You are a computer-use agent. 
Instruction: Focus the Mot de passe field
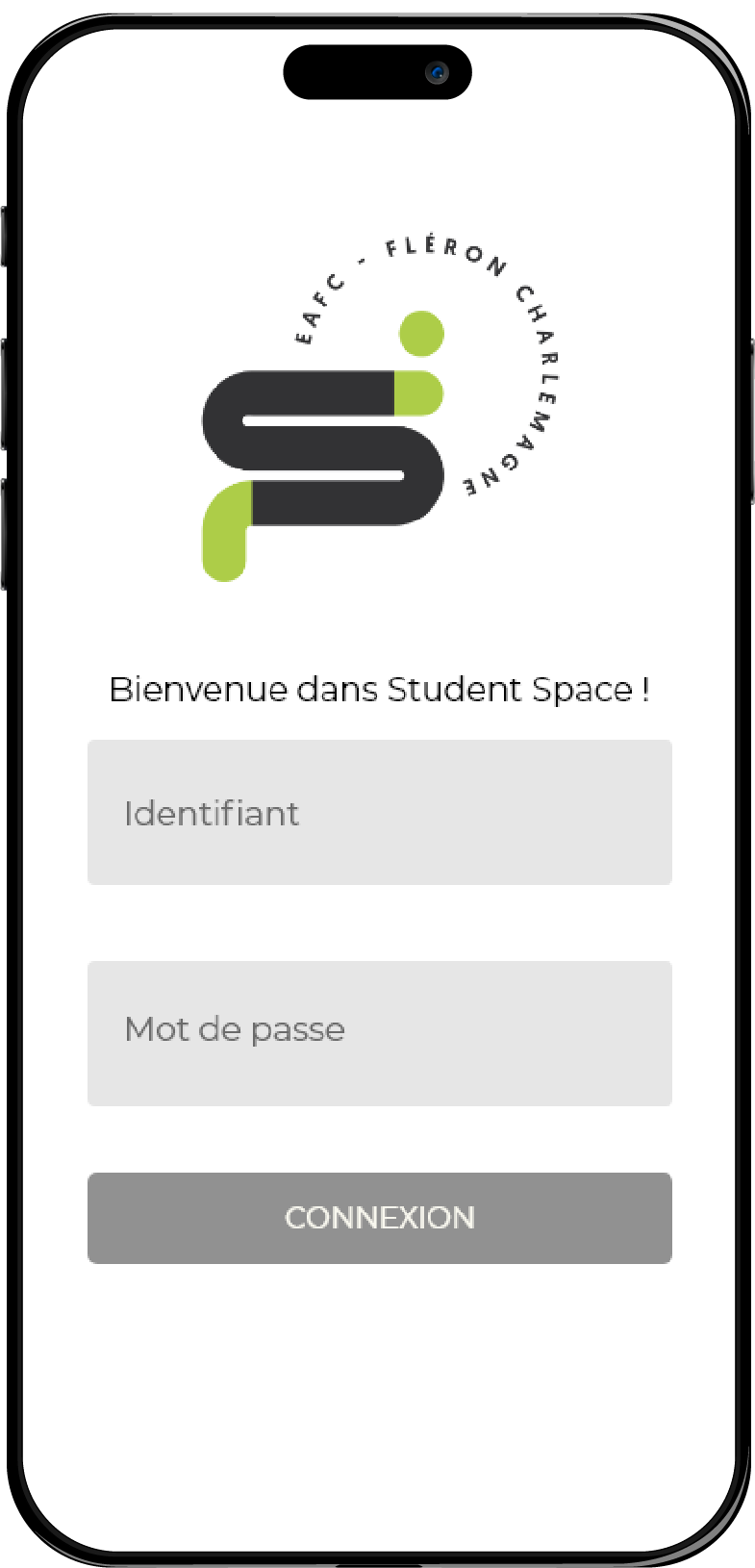click(x=379, y=1033)
